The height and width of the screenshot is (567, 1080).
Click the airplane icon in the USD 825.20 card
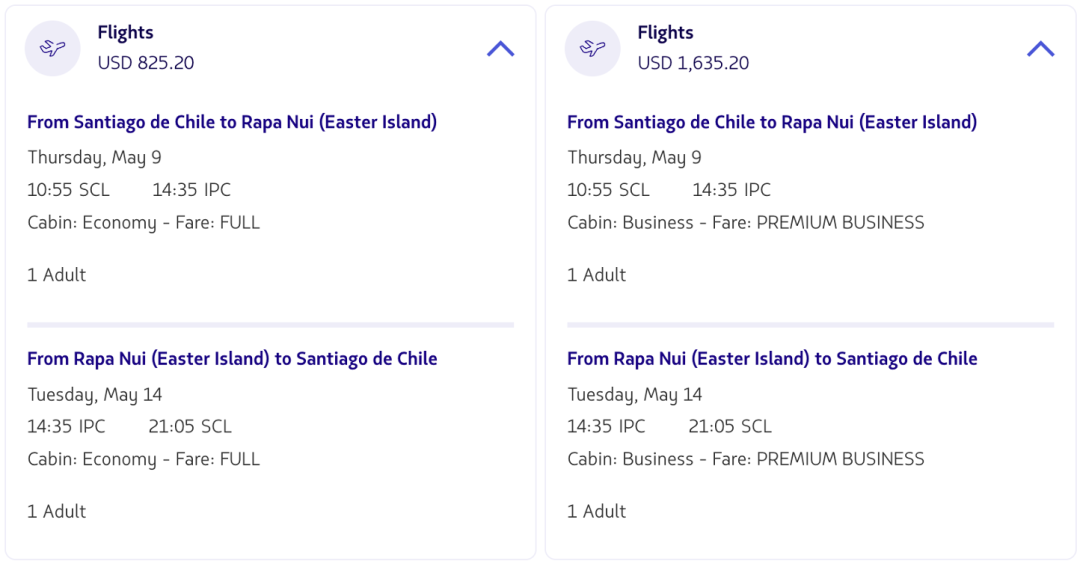(x=53, y=48)
